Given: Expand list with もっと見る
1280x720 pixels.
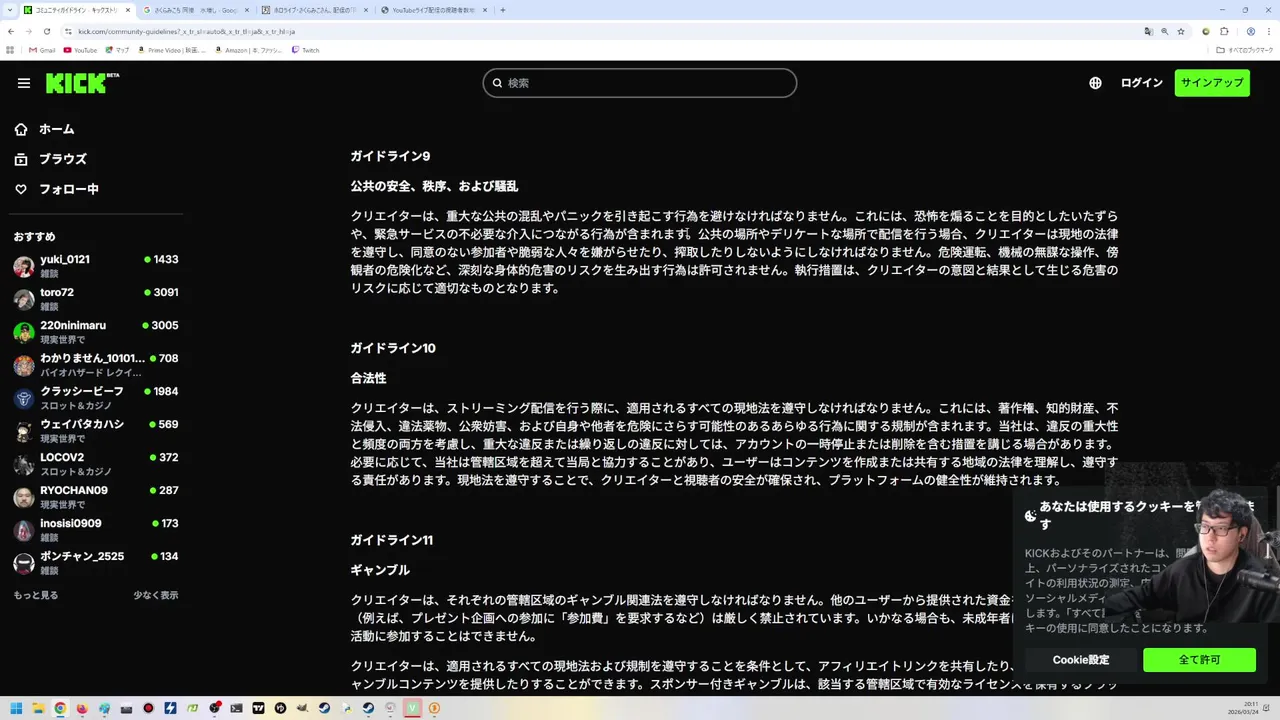Looking at the screenshot, I should pos(36,595).
